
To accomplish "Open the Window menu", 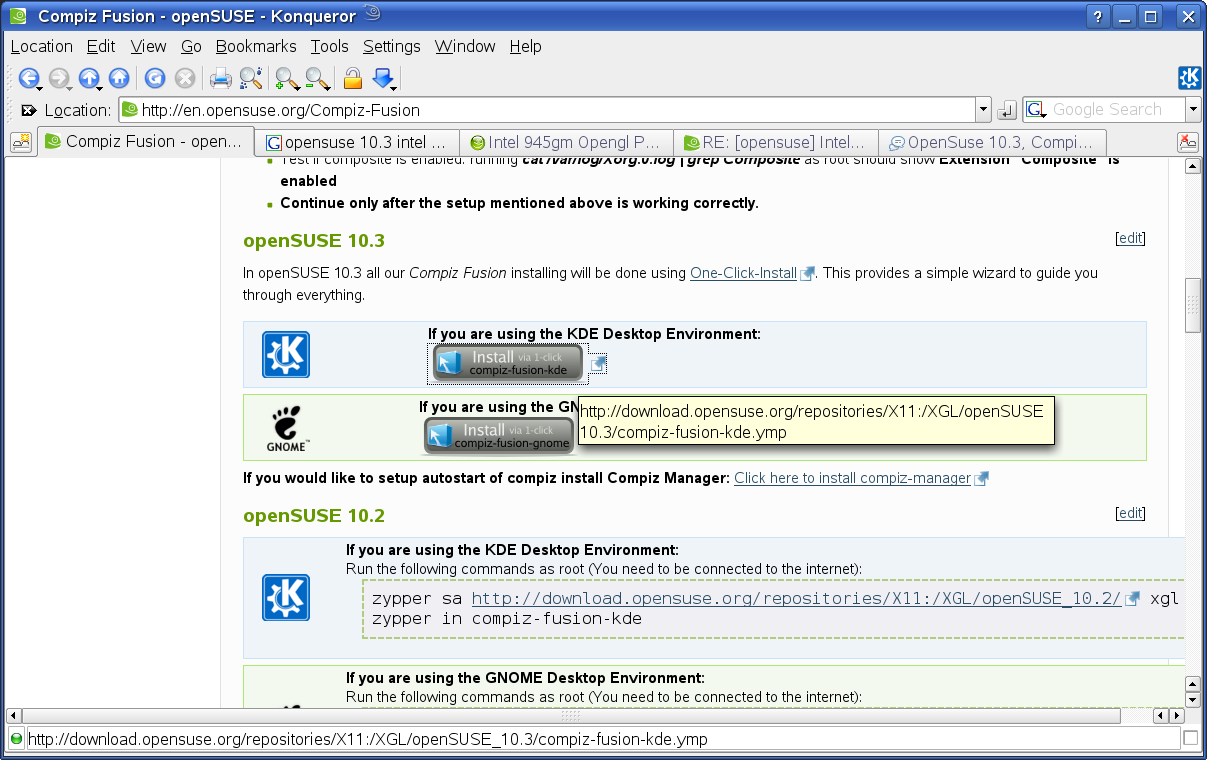I will coord(465,46).
